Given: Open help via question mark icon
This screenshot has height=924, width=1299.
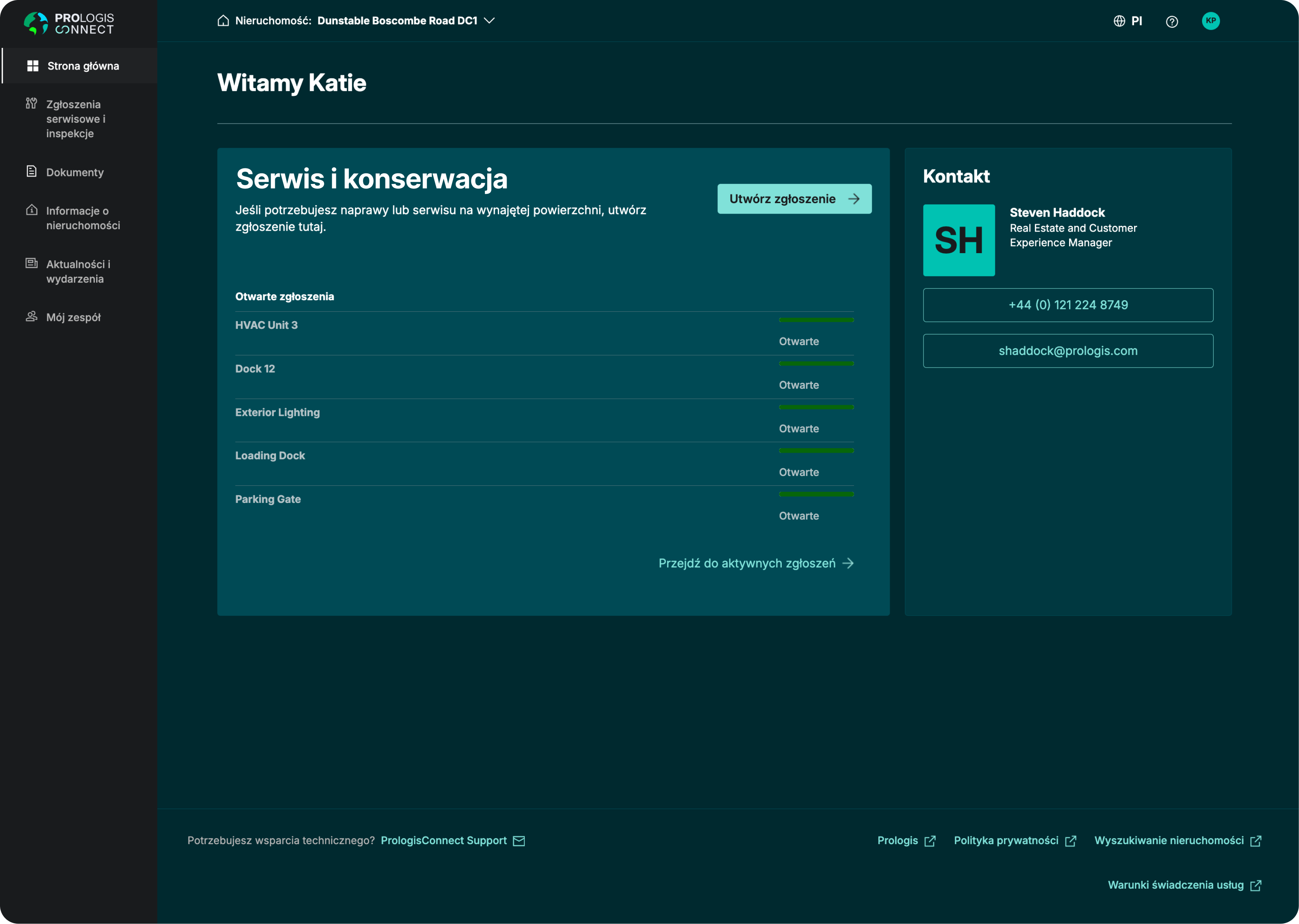Looking at the screenshot, I should click(1172, 22).
